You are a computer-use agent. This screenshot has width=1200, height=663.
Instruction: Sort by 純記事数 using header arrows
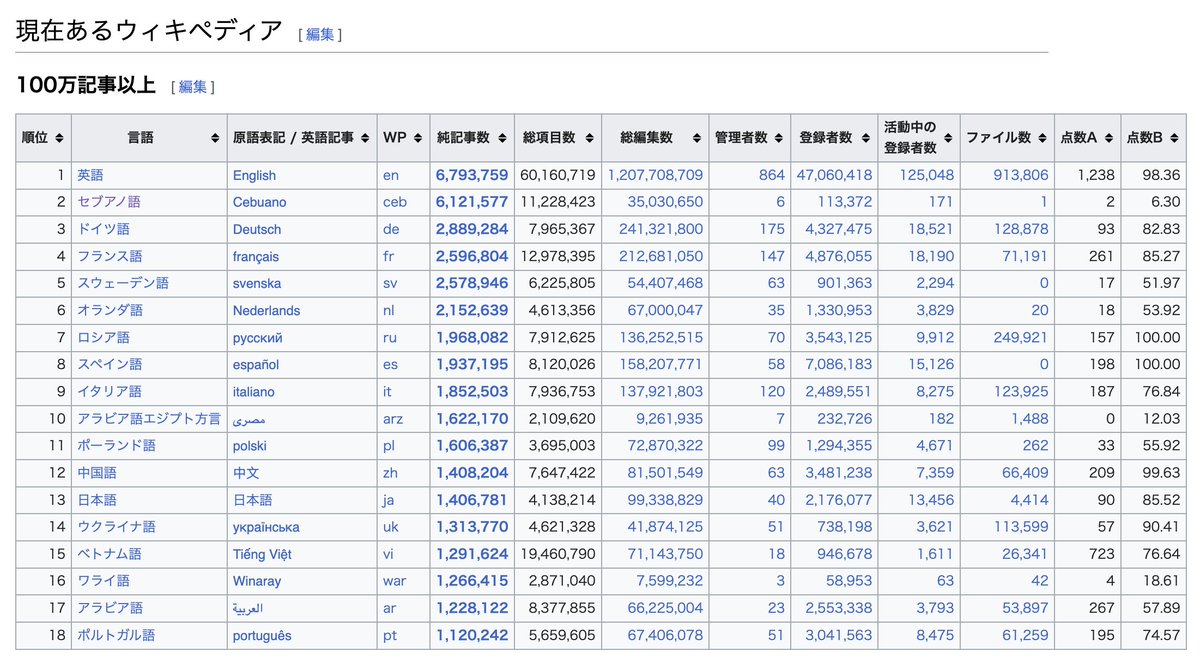click(x=501, y=138)
